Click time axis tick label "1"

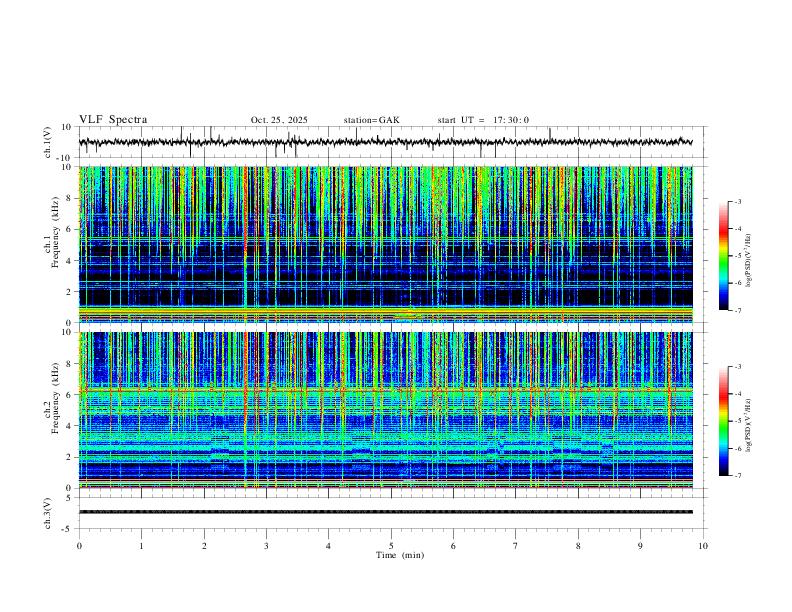[141, 546]
